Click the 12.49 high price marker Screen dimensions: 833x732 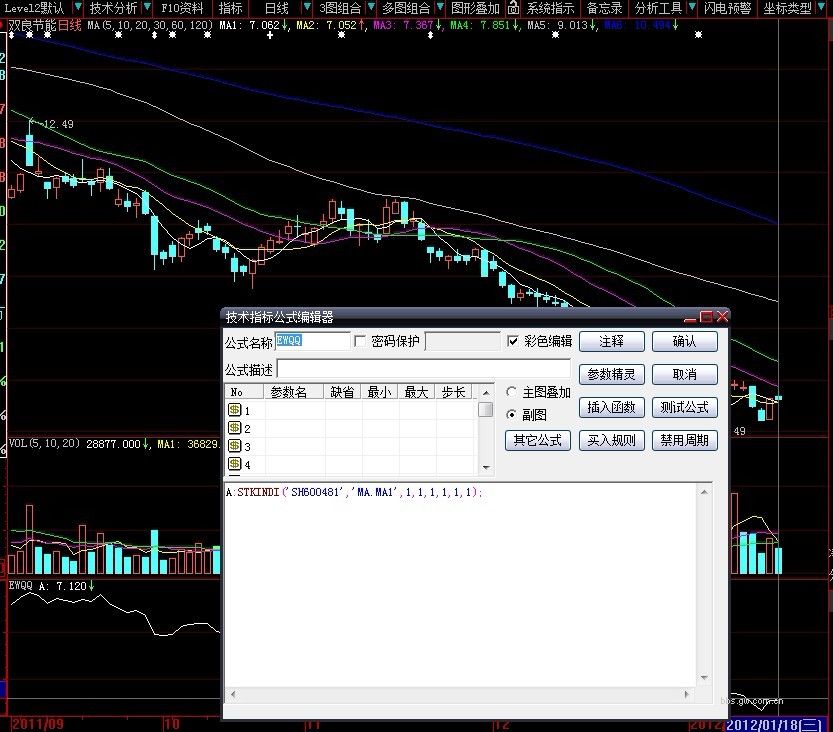pyautogui.click(x=58, y=124)
